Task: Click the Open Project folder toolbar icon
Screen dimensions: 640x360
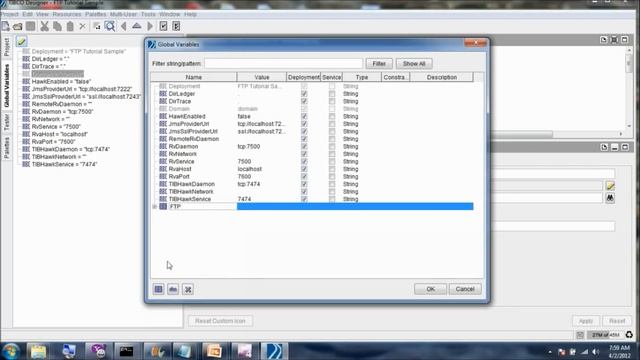Action: click(x=18, y=27)
